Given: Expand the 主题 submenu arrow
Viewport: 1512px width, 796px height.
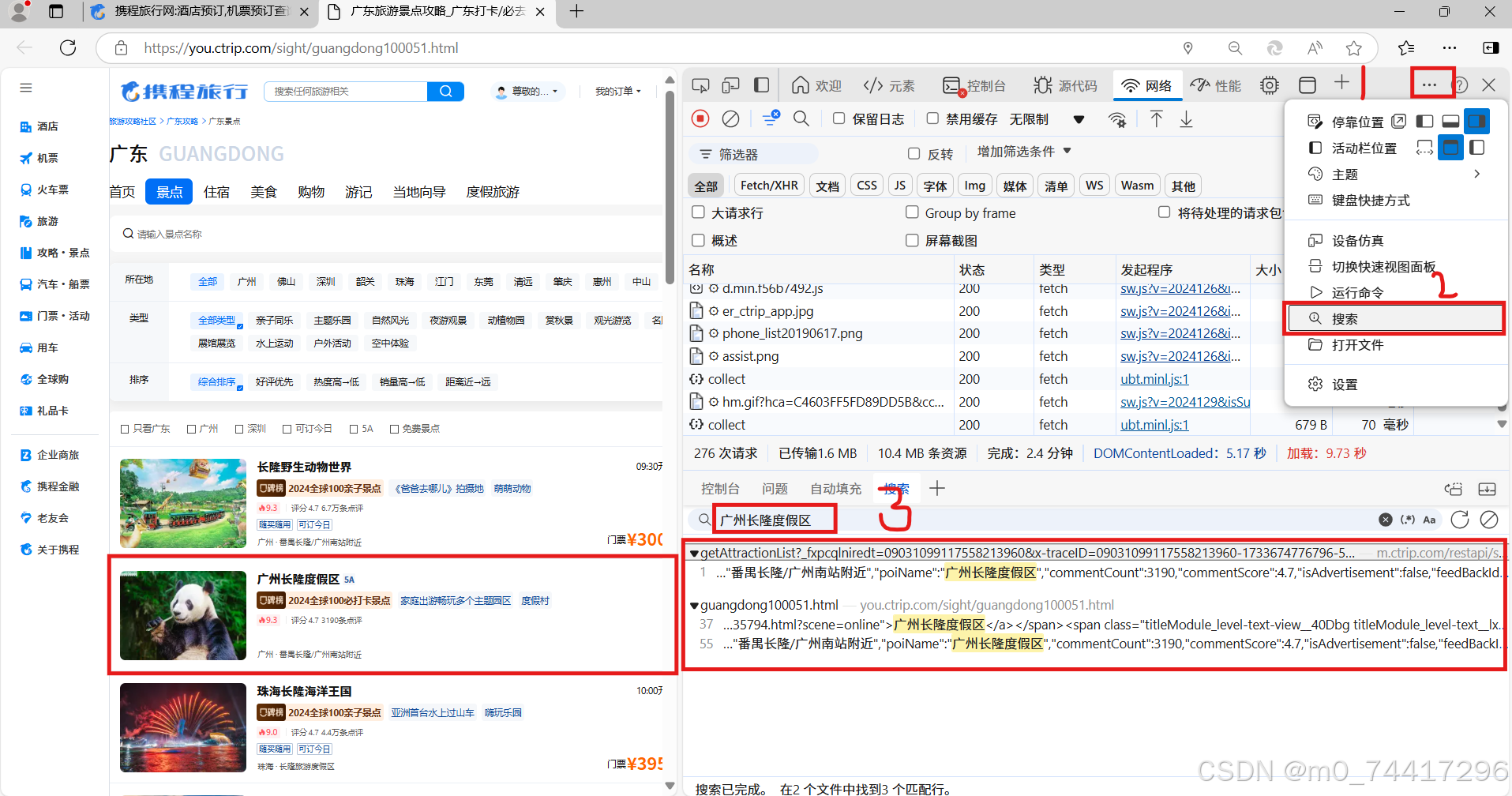Looking at the screenshot, I should [x=1476, y=174].
